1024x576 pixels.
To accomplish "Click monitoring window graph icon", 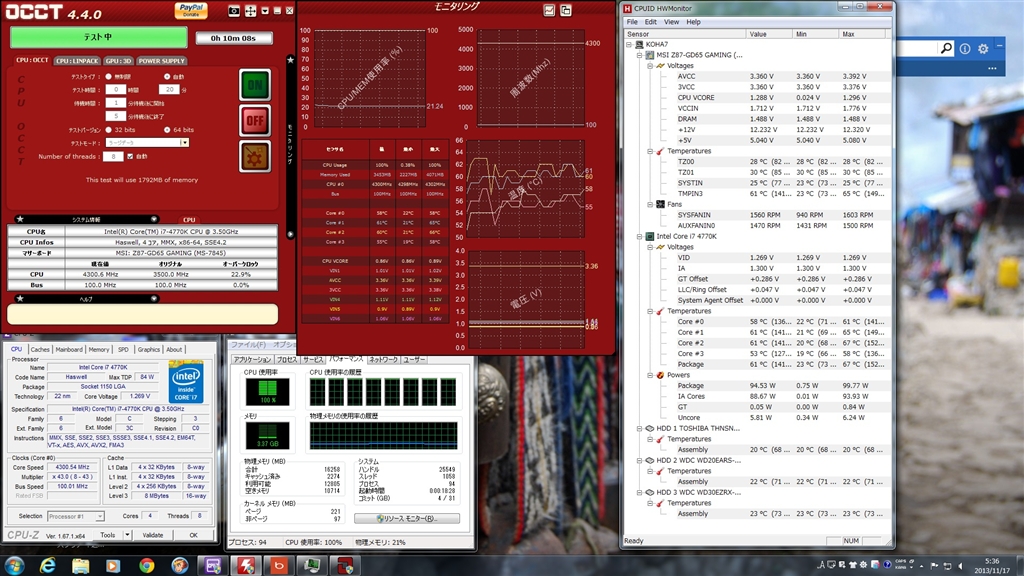I will (549, 10).
